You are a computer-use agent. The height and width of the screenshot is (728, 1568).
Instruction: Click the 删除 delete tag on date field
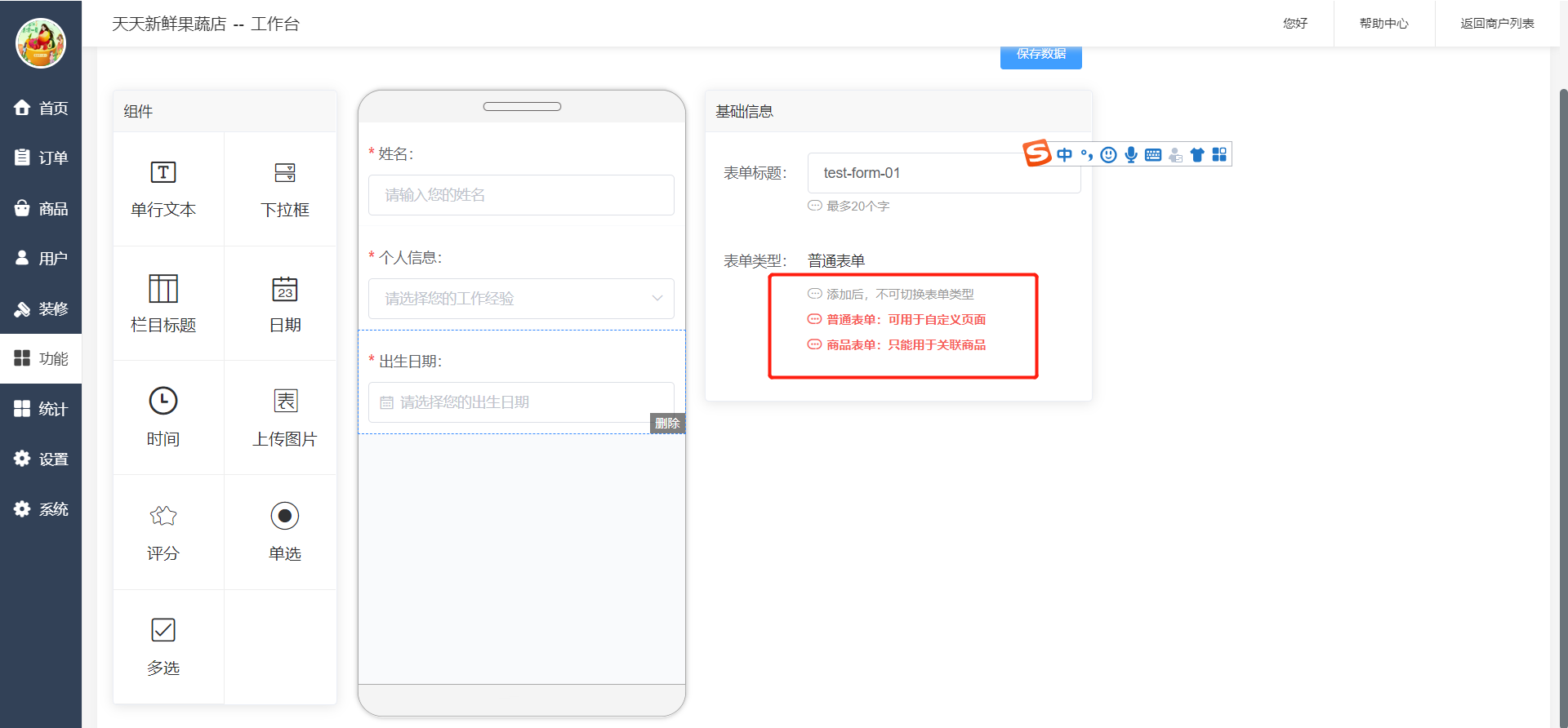click(x=667, y=424)
